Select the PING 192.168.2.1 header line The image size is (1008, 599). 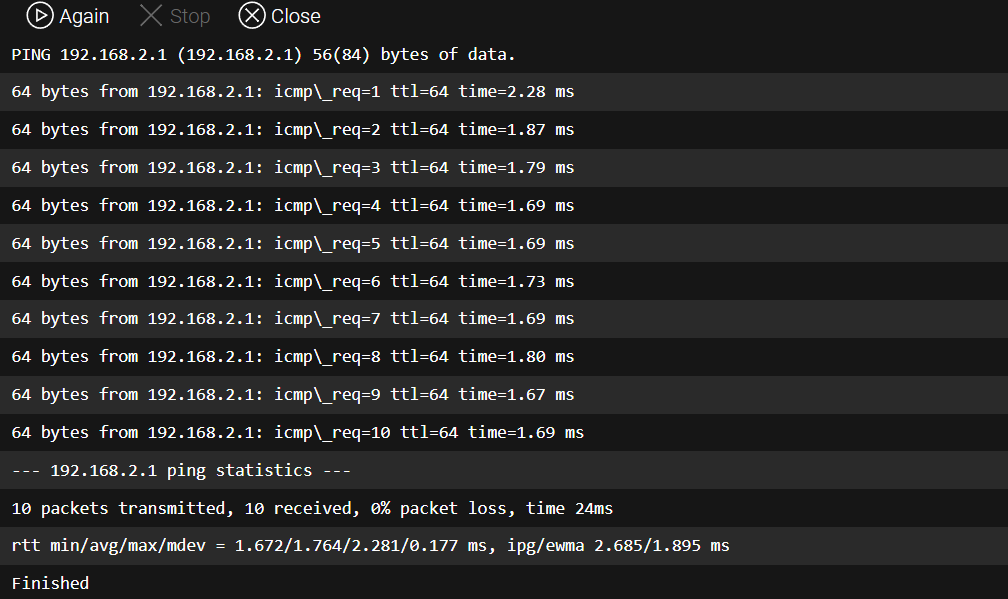click(x=504, y=54)
